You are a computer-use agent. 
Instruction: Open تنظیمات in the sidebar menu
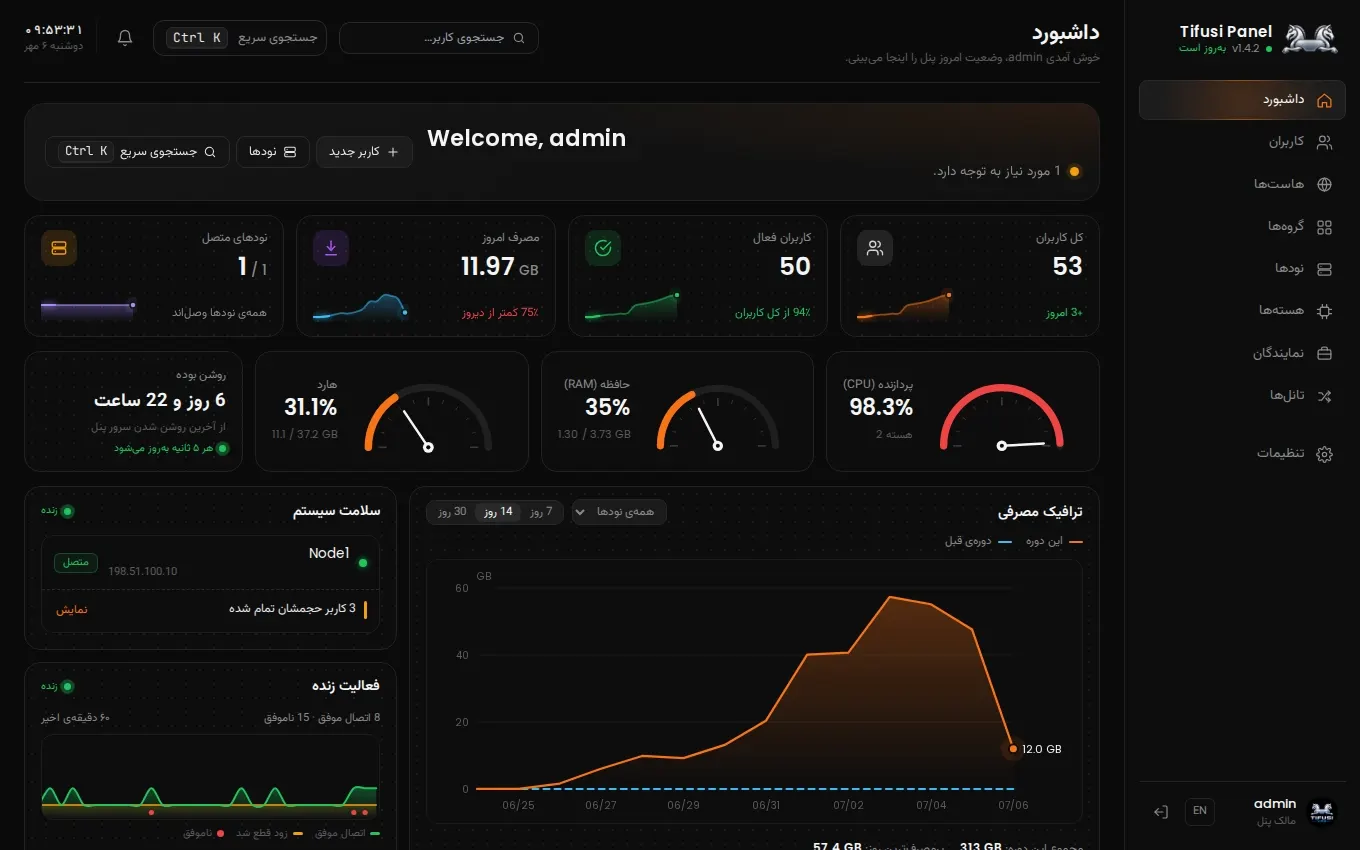1242,454
